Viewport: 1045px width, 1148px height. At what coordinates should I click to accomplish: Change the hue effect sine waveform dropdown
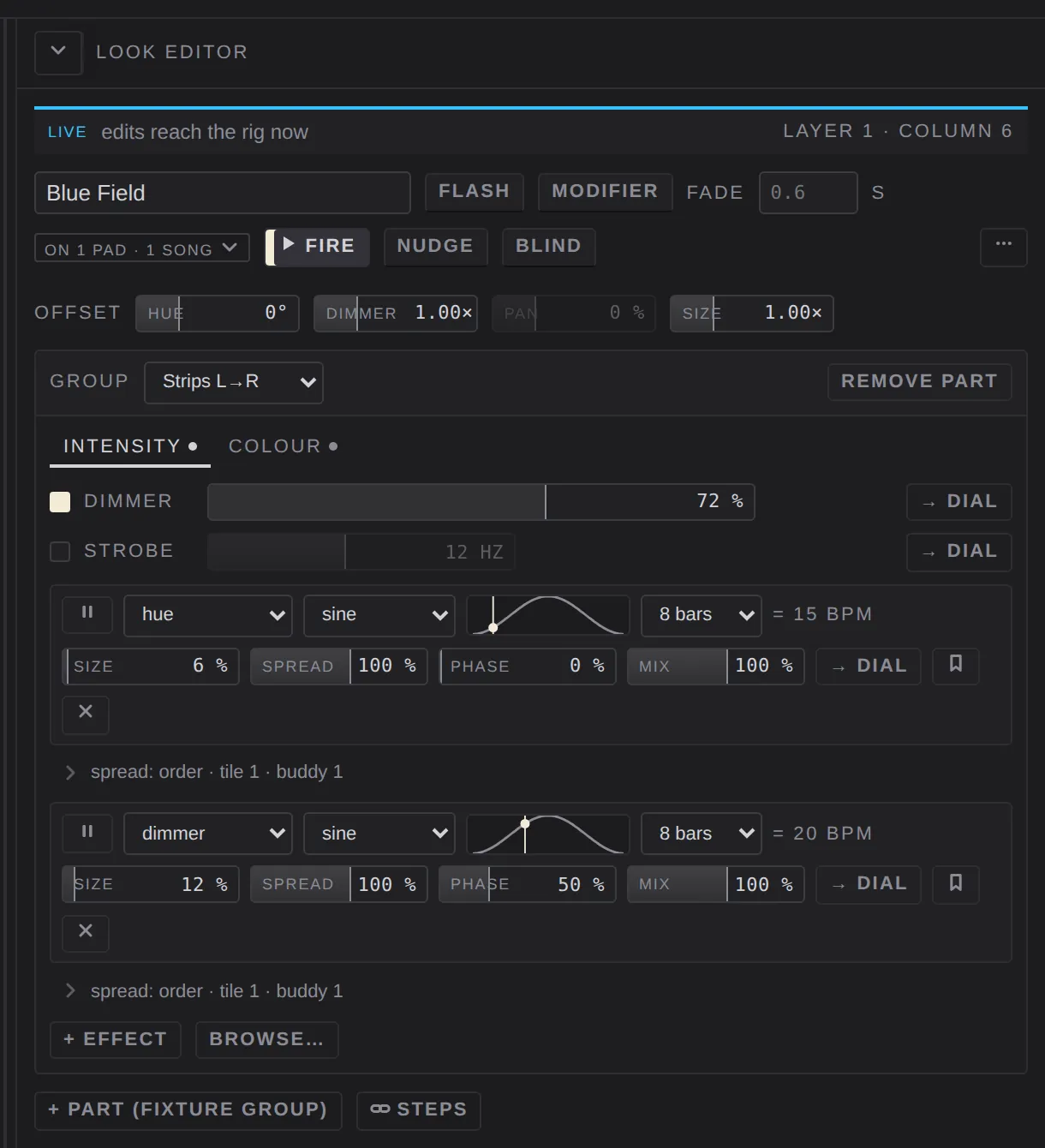[379, 615]
